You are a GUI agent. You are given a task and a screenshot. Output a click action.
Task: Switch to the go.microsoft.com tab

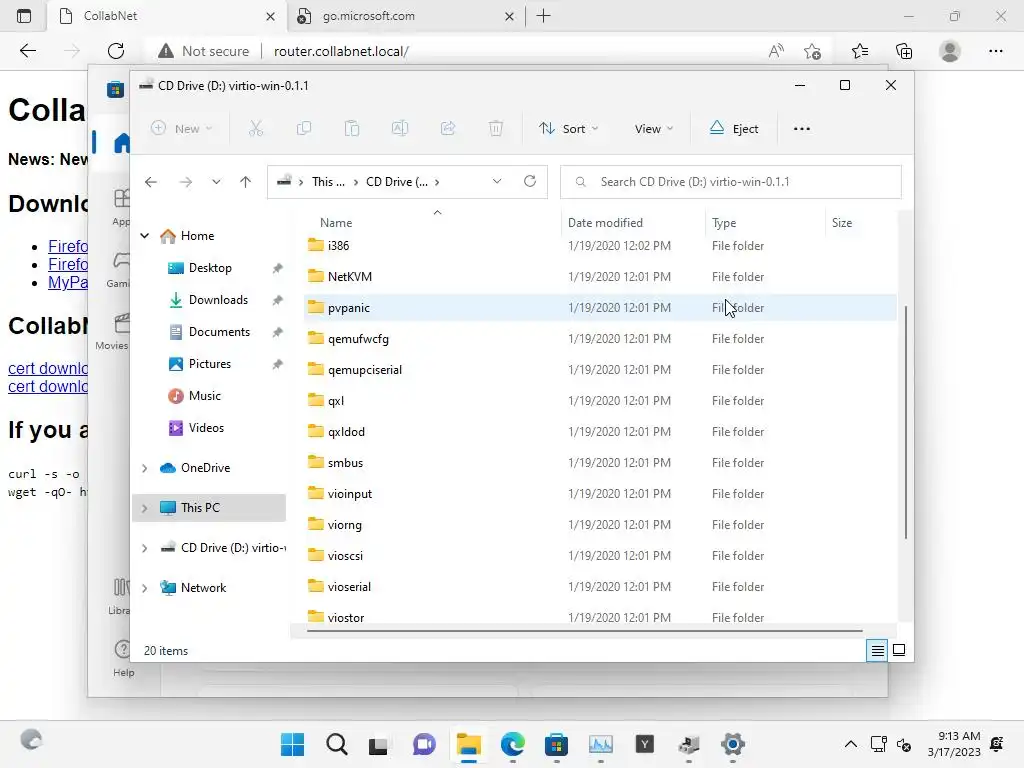(x=406, y=16)
